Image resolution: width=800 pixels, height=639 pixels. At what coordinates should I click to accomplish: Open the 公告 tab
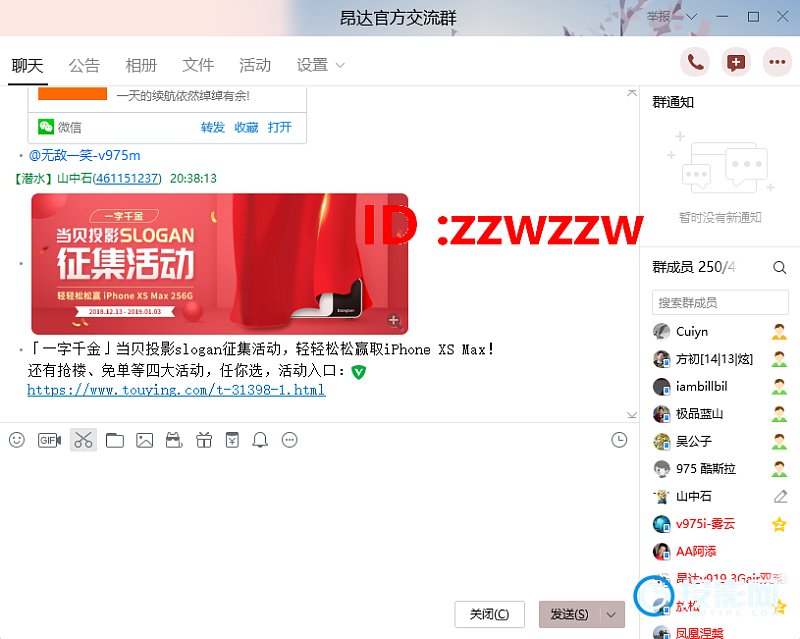[84, 65]
